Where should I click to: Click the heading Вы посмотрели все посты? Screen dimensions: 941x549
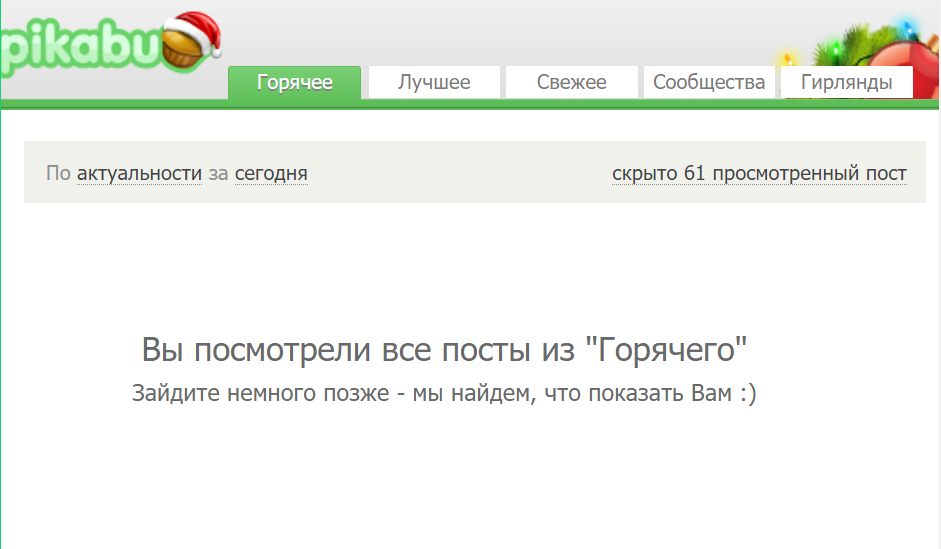pos(445,351)
